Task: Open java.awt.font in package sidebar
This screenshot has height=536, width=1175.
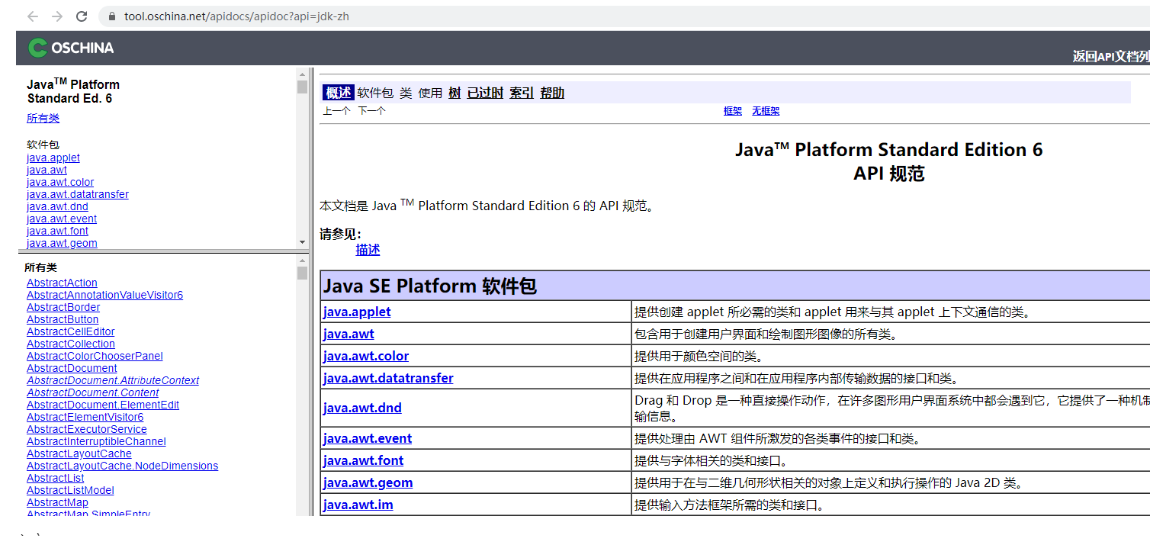Action: tap(58, 231)
